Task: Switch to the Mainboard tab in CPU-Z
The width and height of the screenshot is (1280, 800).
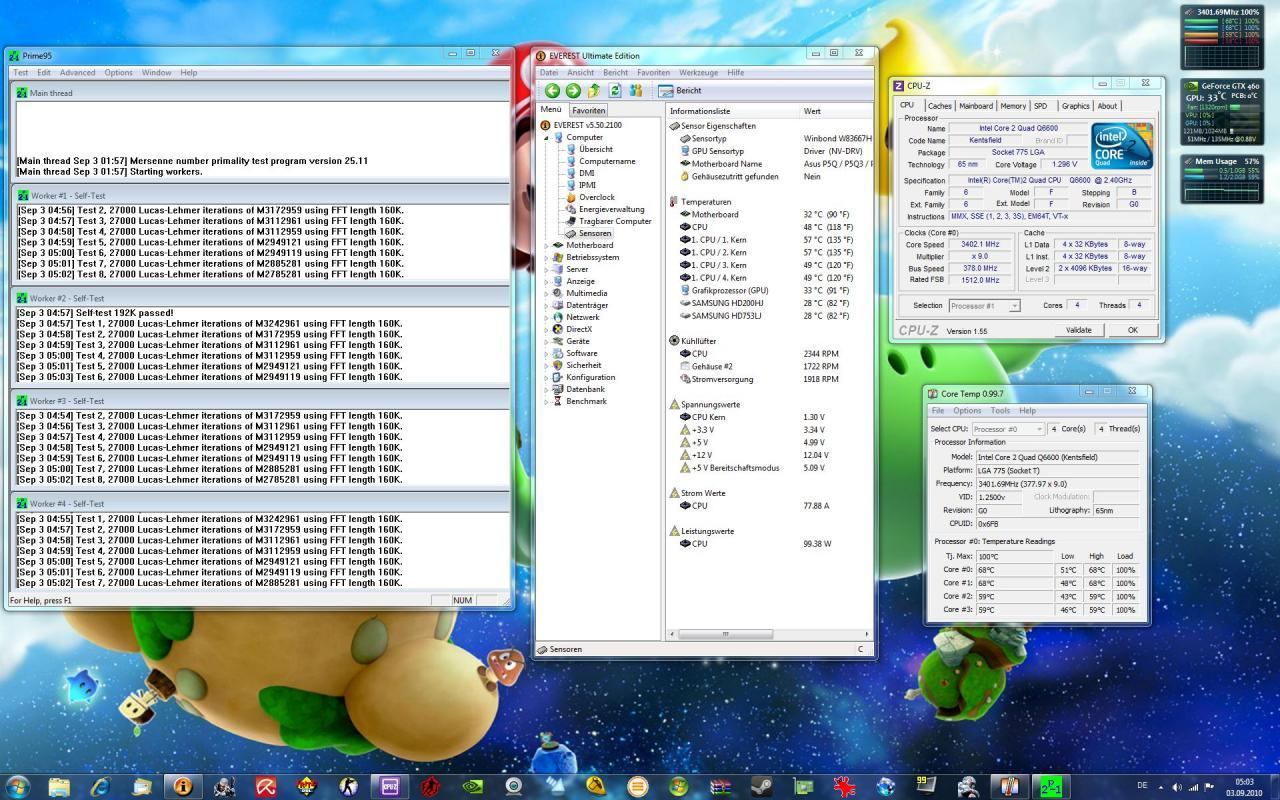Action: click(x=976, y=106)
